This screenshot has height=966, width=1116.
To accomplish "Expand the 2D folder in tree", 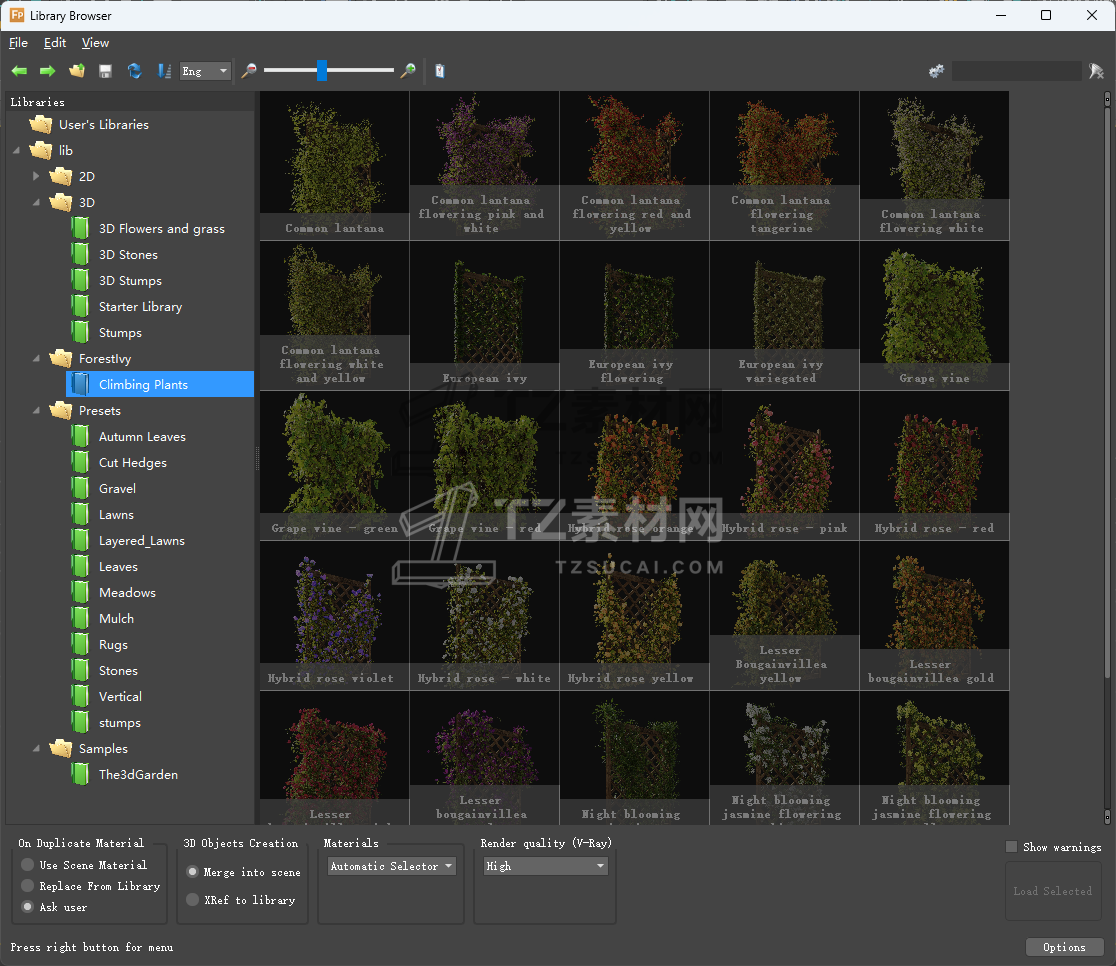I will pos(37,176).
